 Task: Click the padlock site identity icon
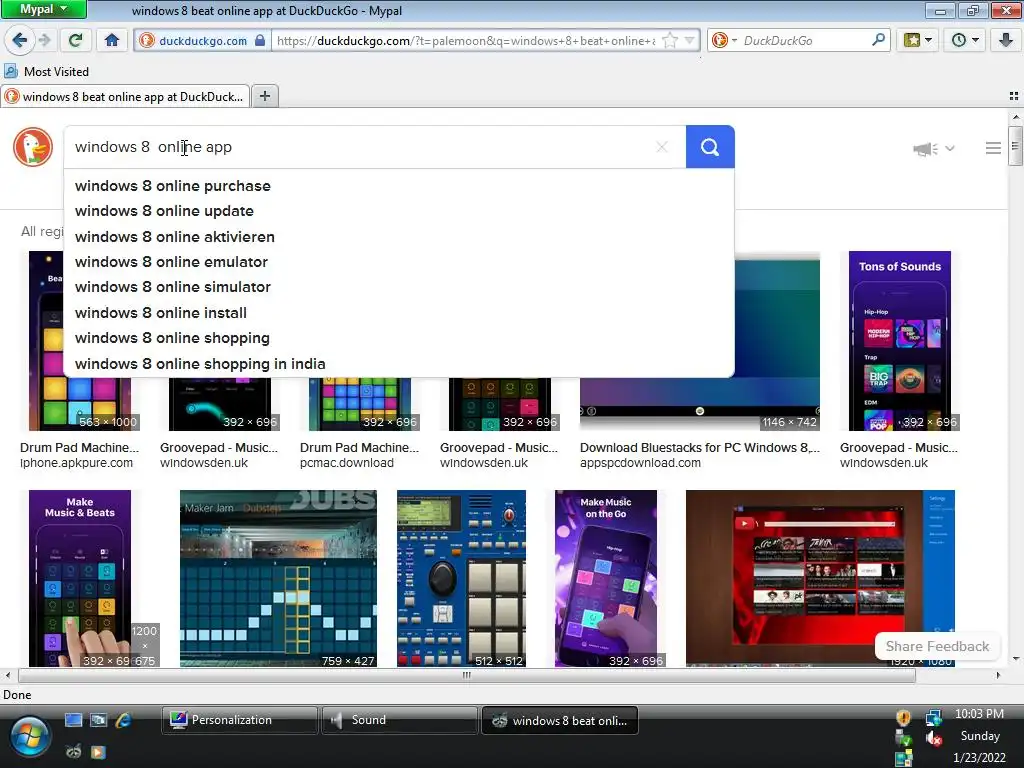260,40
